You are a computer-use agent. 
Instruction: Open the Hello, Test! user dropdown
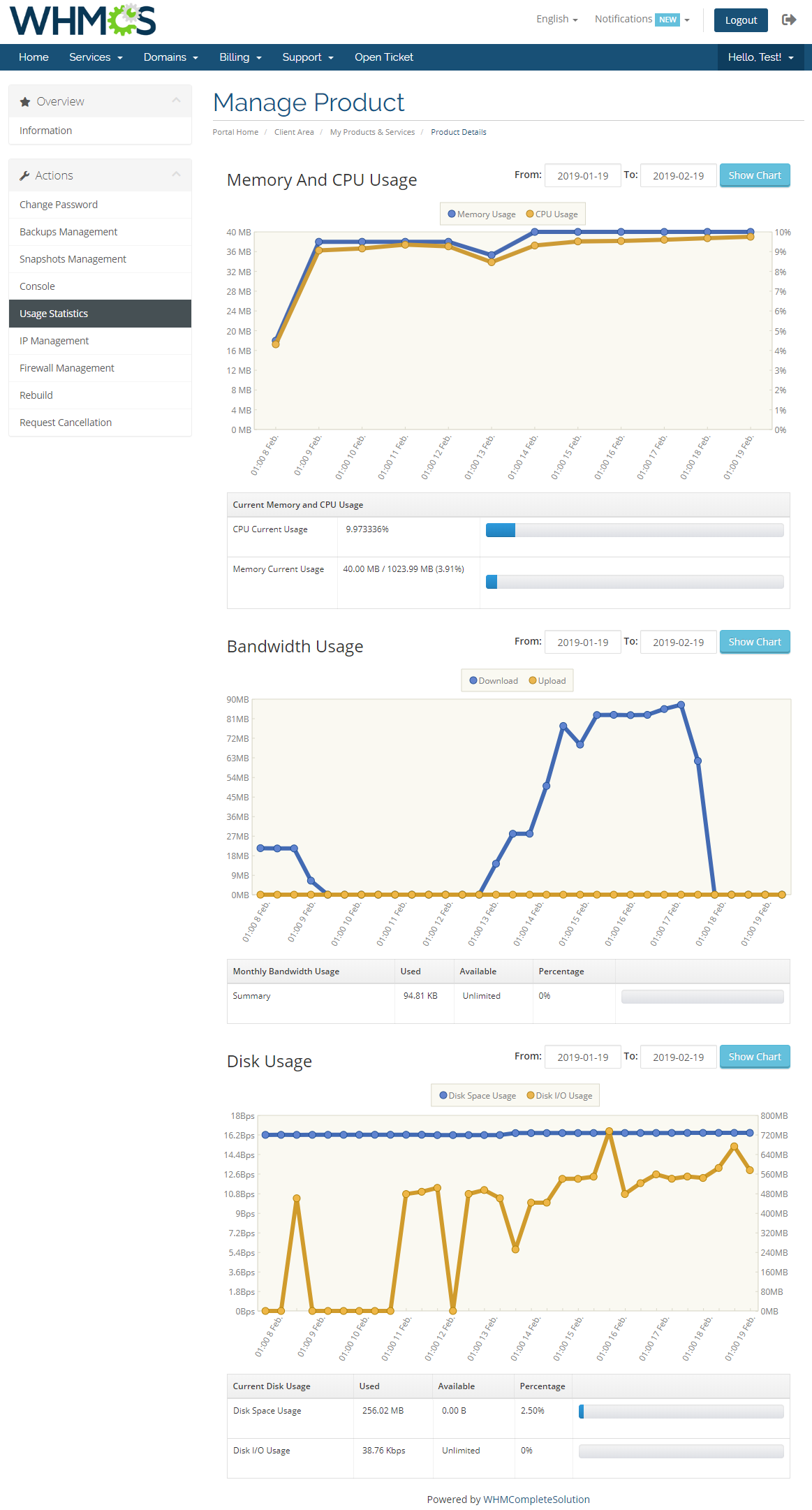(760, 57)
